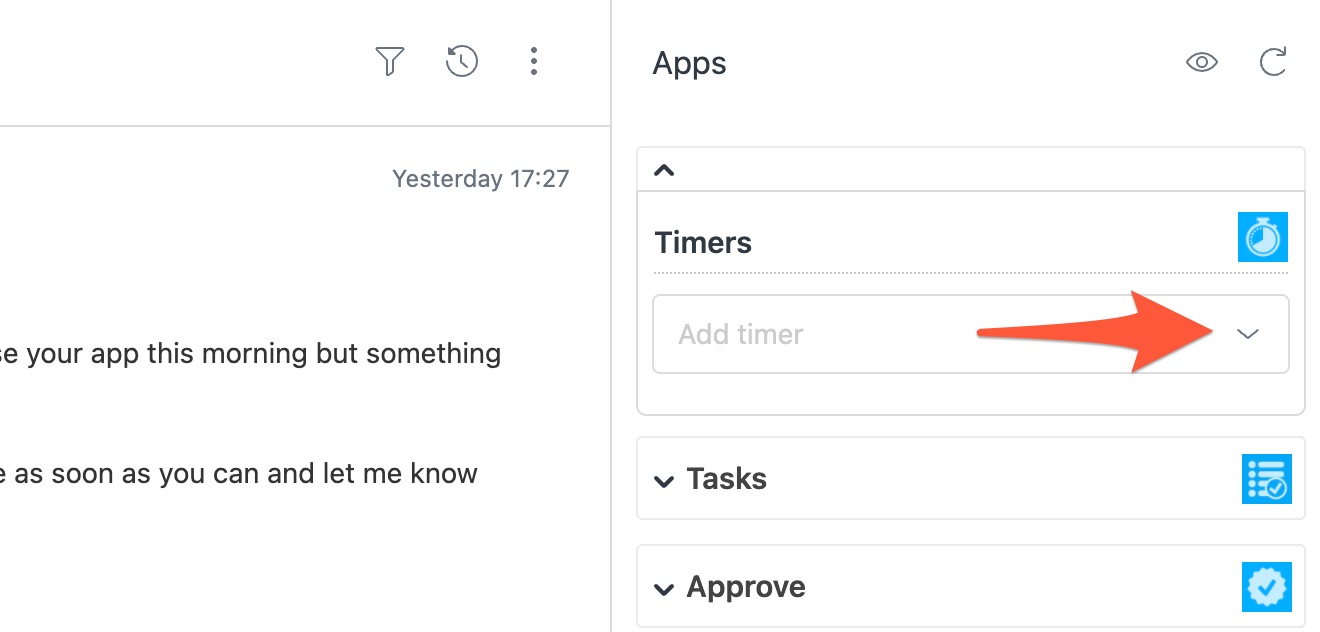This screenshot has height=632, width=1320.
Task: Click the Tasks checklist app icon
Action: (x=1266, y=479)
